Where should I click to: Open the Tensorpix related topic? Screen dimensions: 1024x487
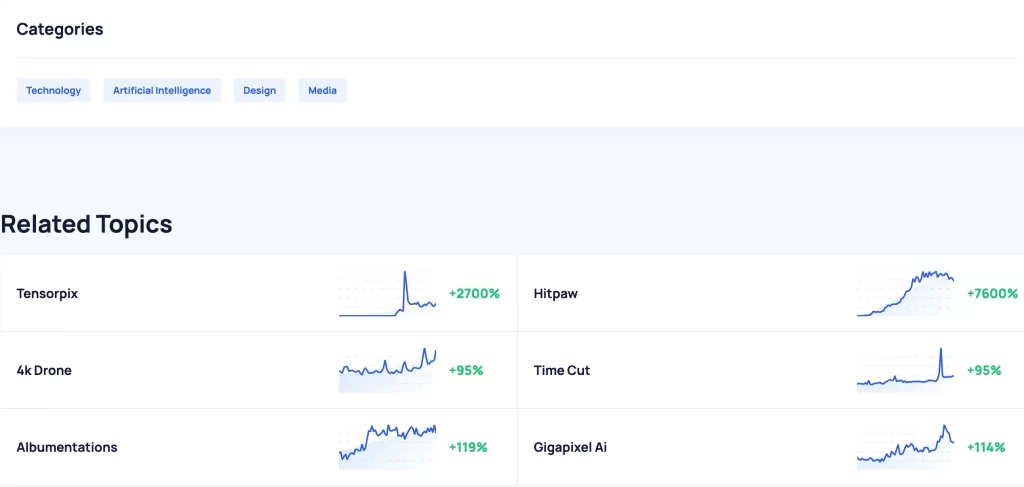click(x=47, y=294)
